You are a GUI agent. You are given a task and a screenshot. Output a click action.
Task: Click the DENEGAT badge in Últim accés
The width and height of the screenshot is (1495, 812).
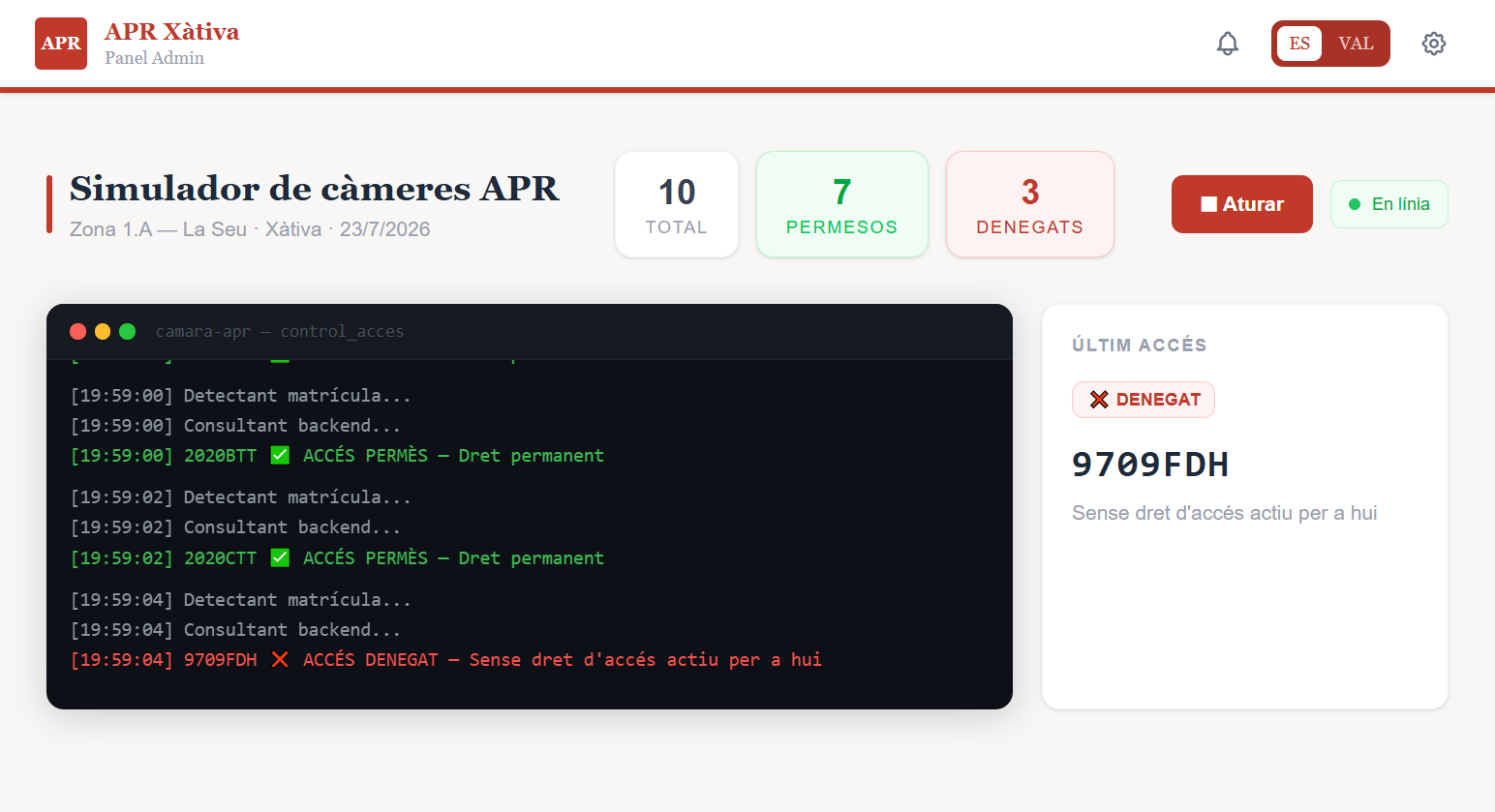click(x=1144, y=400)
